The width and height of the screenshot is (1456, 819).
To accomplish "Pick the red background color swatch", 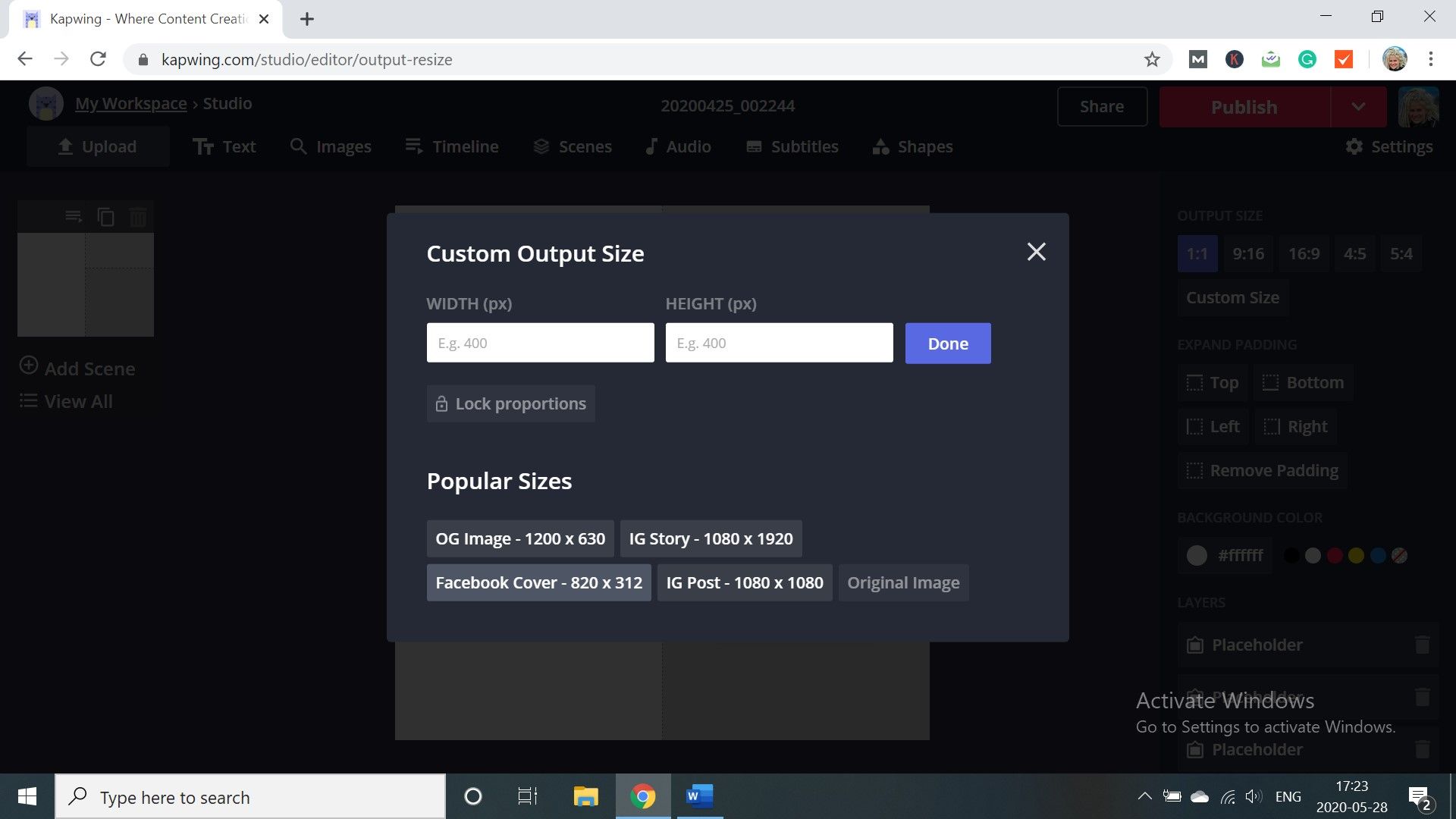I will click(x=1335, y=555).
